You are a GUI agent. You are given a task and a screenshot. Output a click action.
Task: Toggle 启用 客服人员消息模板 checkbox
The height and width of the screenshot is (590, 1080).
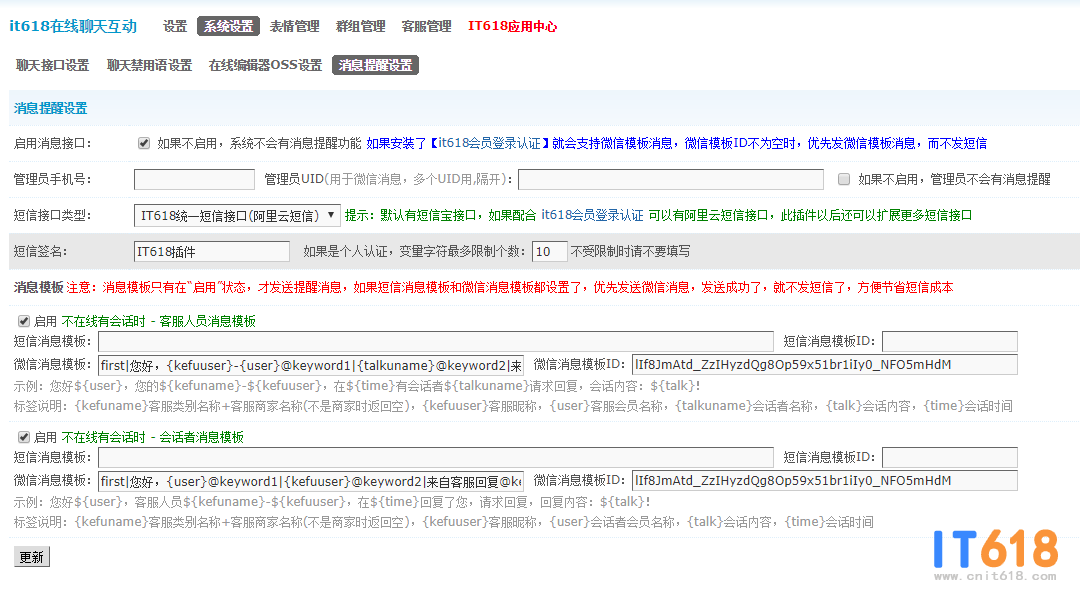[x=24, y=321]
